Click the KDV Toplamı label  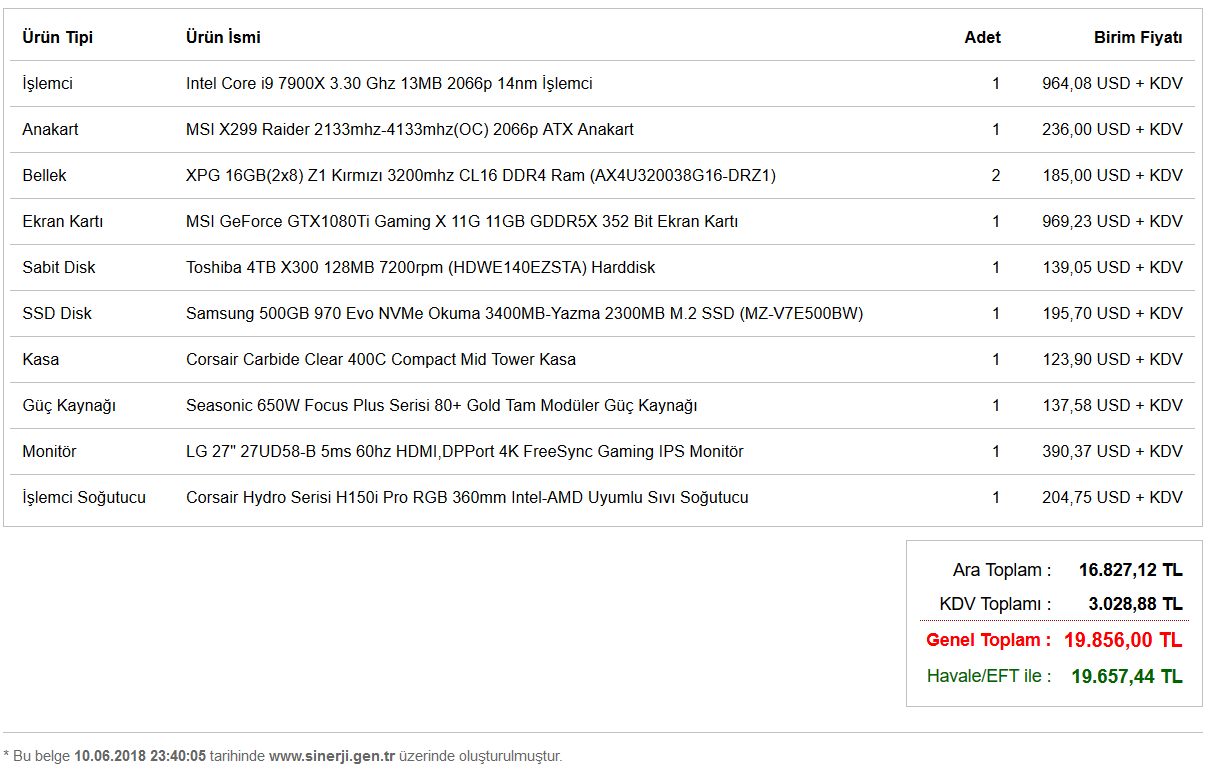coord(995,604)
